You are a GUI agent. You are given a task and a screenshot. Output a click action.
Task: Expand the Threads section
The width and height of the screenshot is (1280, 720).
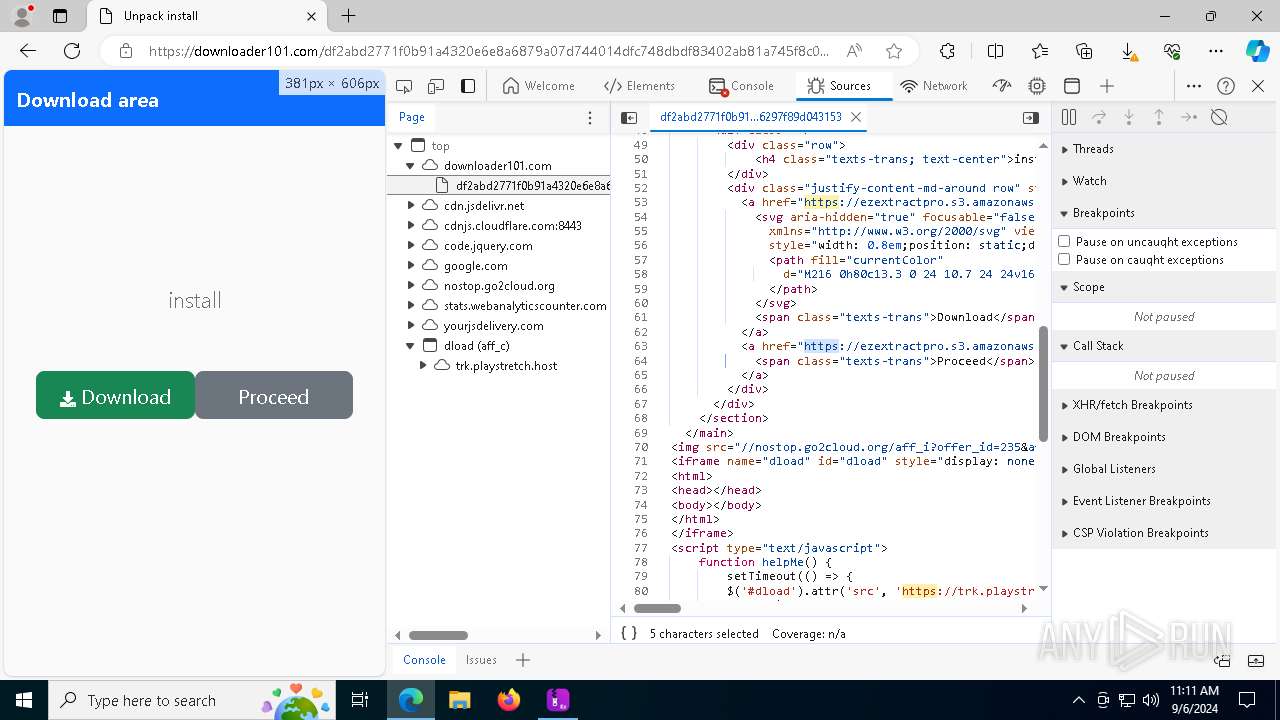(x=1165, y=149)
